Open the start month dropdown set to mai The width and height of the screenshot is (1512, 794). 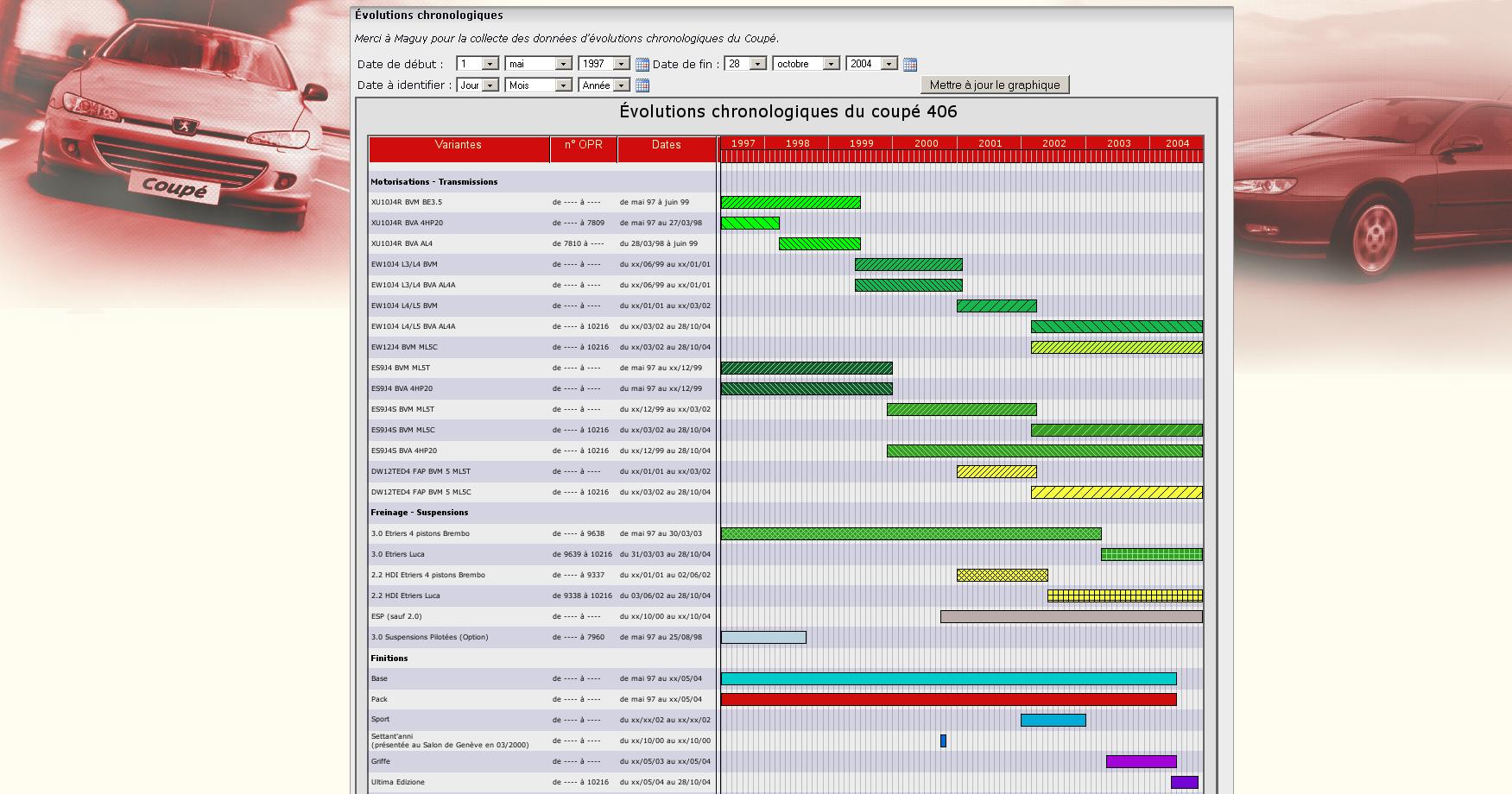tap(539, 64)
